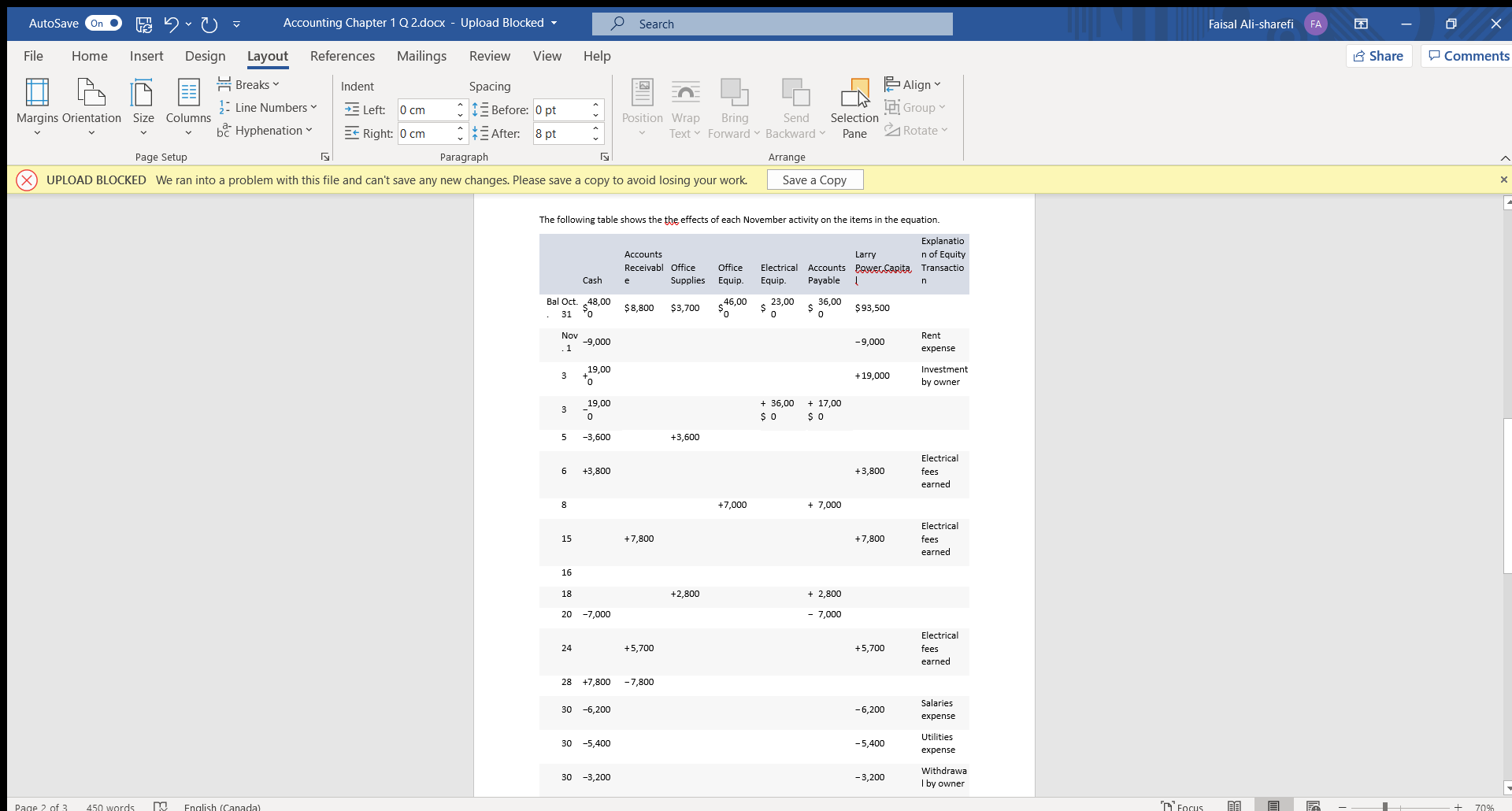Screen dimensions: 1512x811
Task: Switch to Read Mode in status bar
Action: pos(1234,805)
